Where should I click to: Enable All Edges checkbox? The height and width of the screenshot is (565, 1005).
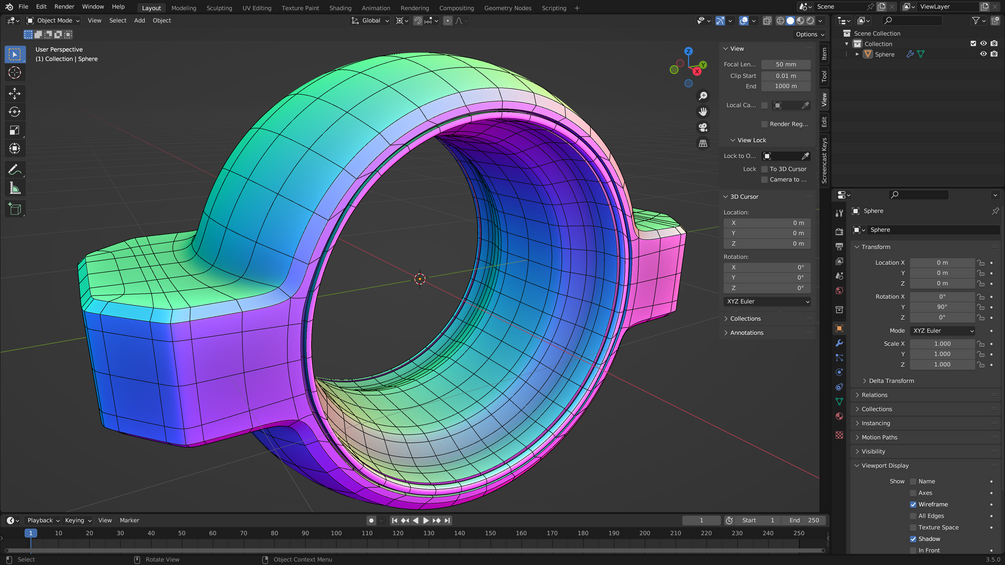[x=913, y=516]
